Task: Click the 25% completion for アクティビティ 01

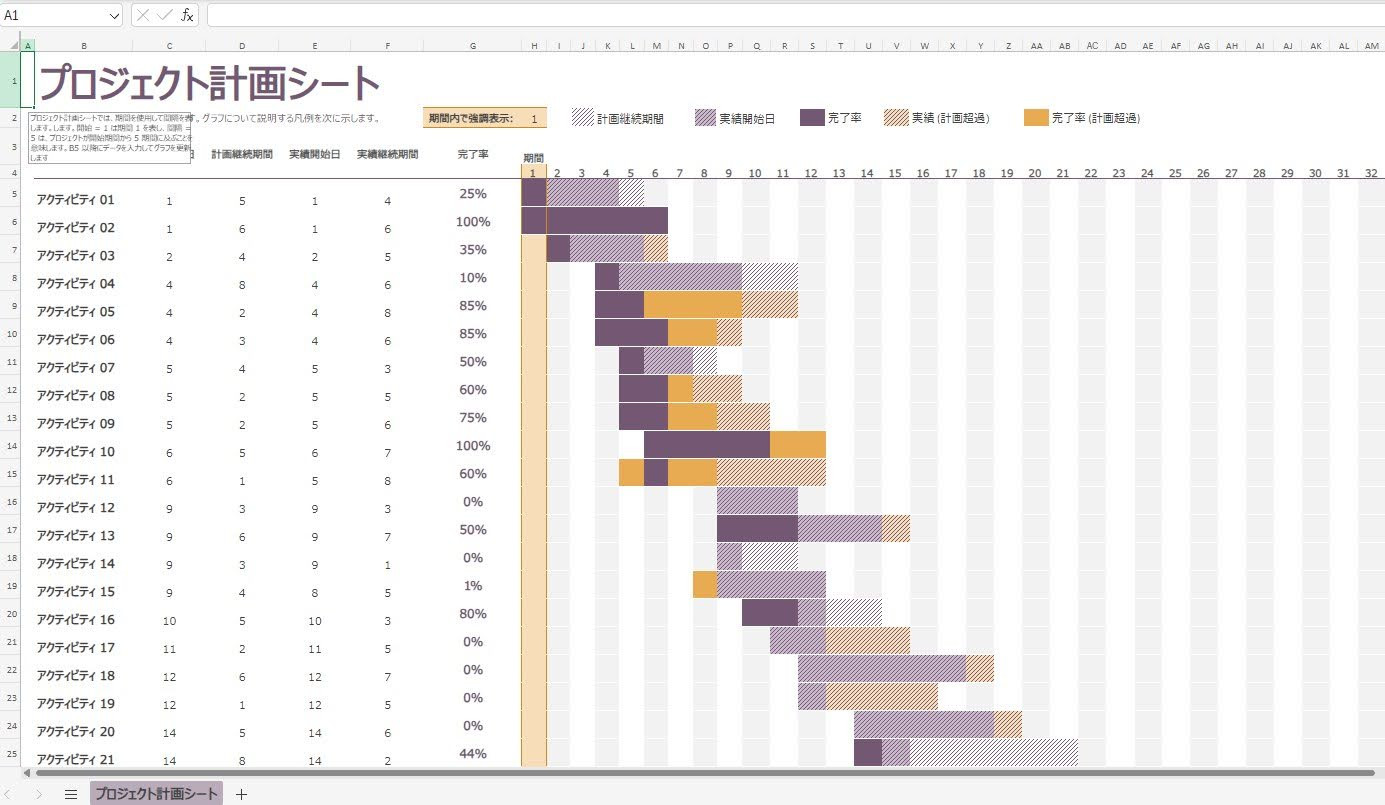Action: click(x=473, y=194)
